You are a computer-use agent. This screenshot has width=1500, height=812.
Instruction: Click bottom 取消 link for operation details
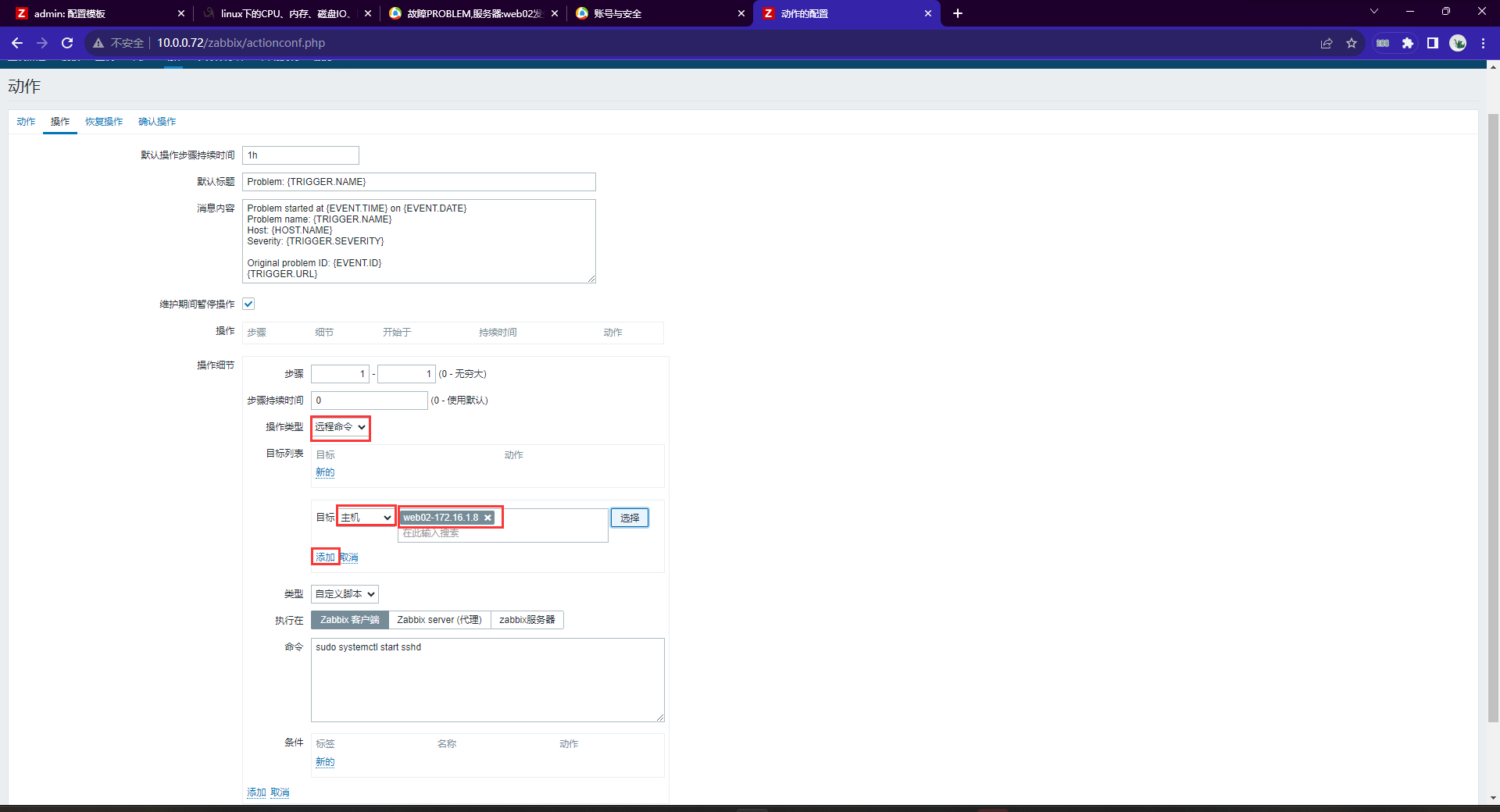(280, 792)
